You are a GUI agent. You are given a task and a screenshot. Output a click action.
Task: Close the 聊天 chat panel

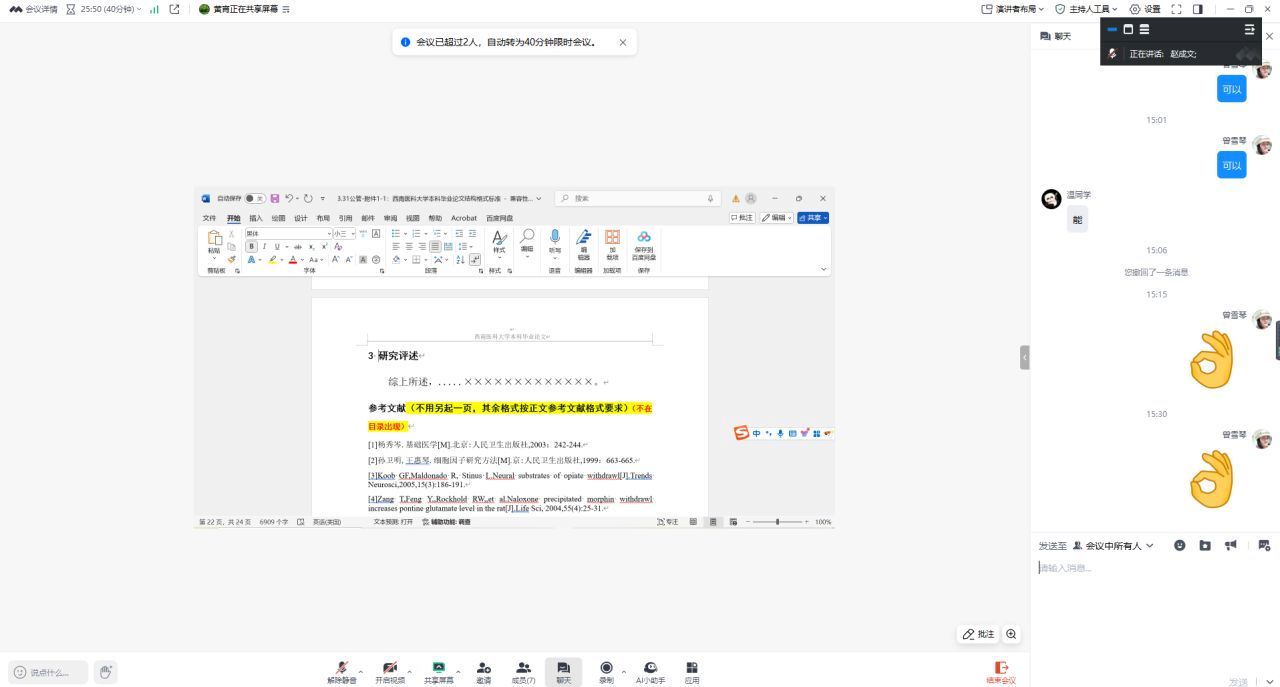[1270, 36]
